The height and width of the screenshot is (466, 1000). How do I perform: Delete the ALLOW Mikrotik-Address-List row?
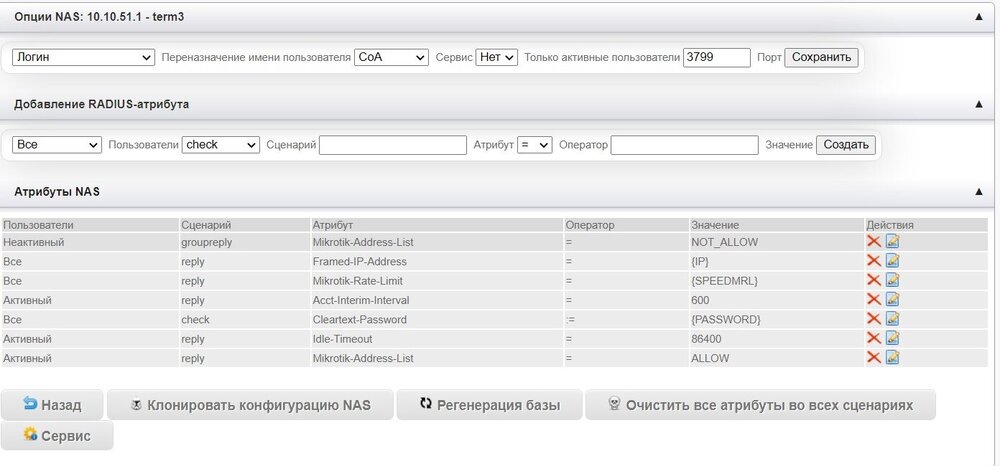click(x=873, y=357)
